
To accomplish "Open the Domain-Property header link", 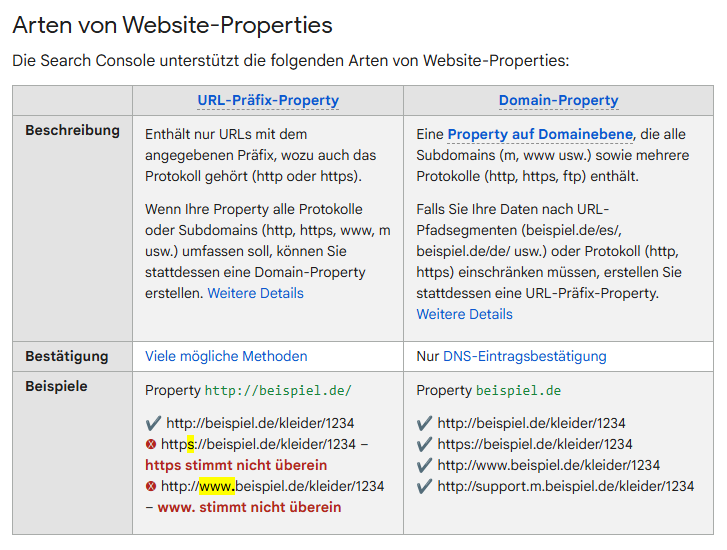I will click(558, 100).
